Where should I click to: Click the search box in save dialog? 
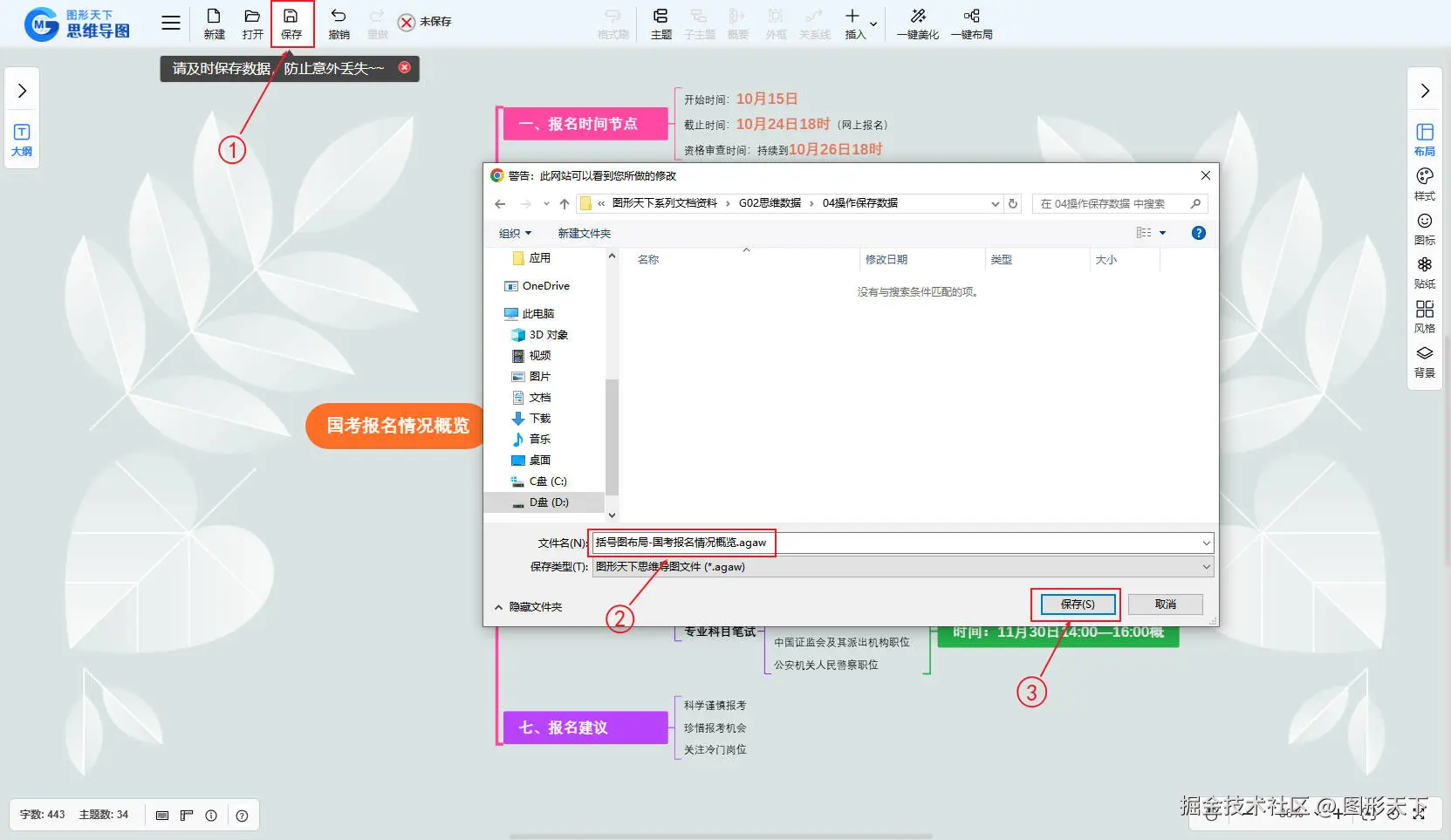1119,204
